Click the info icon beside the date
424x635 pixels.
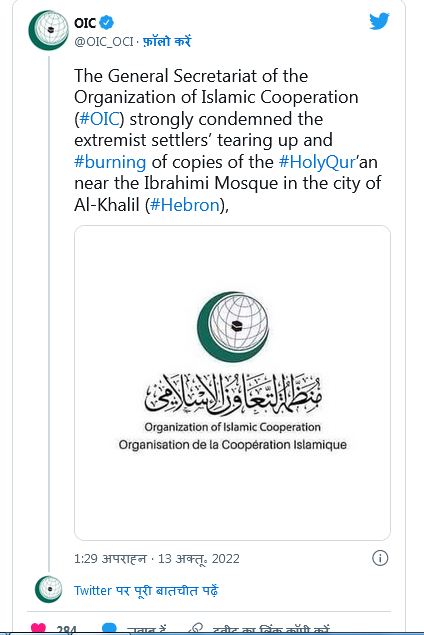[x=380, y=558]
